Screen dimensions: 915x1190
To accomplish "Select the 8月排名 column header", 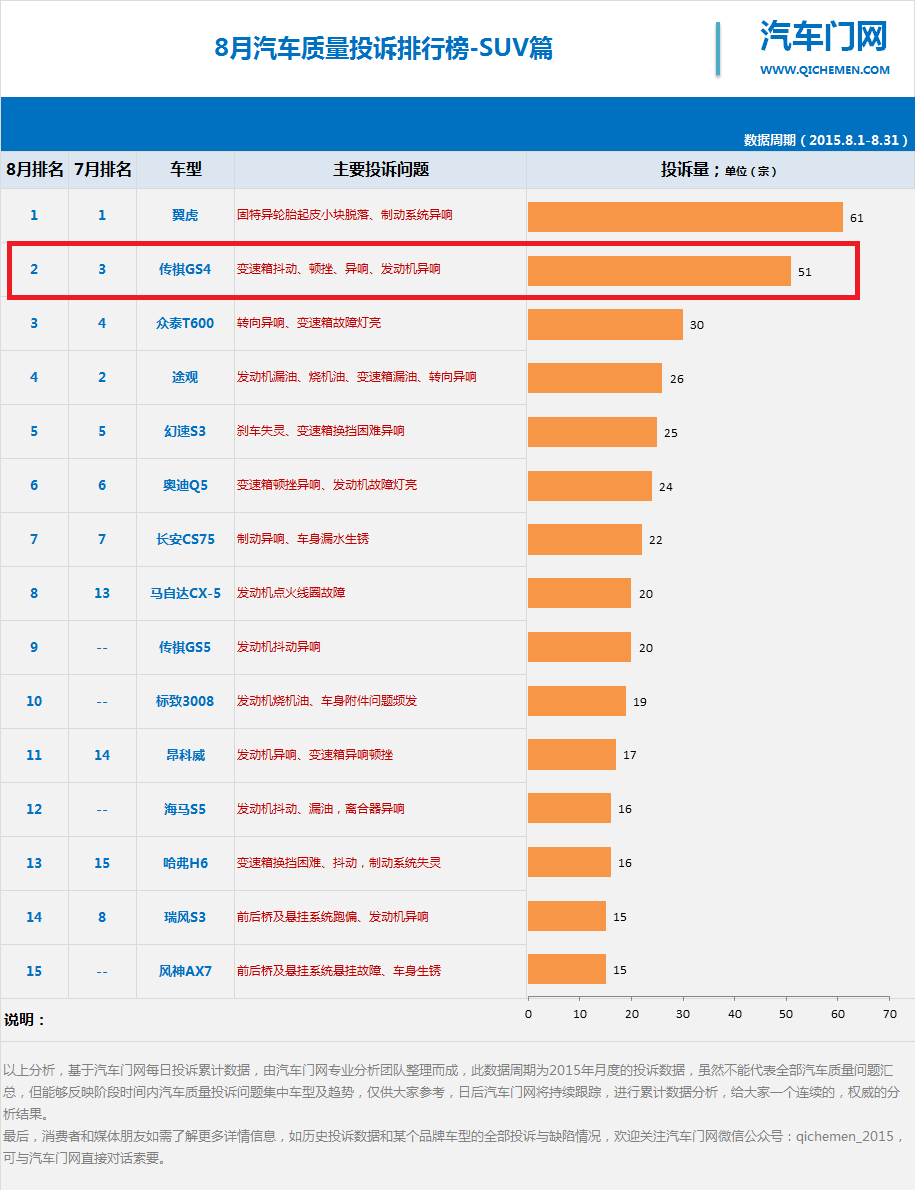I will click(34, 169).
